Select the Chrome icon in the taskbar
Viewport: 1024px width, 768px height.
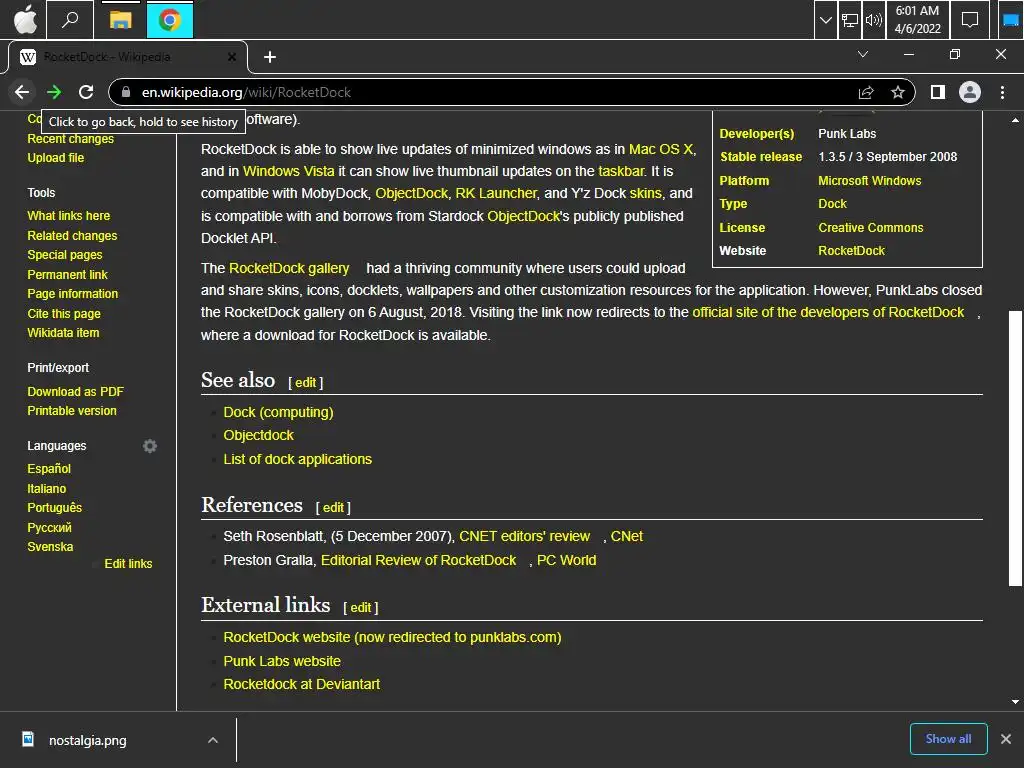point(170,20)
